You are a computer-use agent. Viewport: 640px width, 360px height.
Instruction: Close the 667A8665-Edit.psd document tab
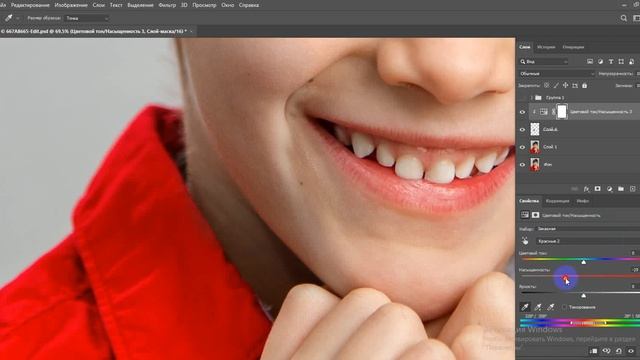[191, 31]
